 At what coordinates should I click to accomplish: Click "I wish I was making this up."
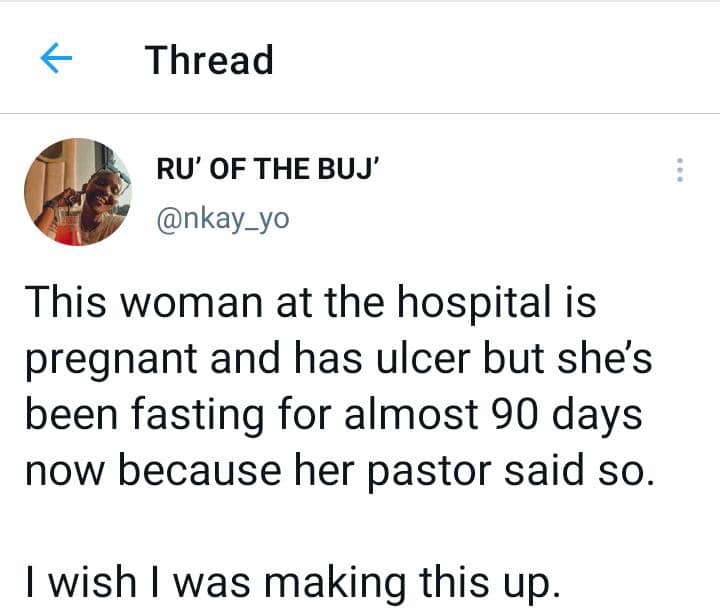coord(289,579)
